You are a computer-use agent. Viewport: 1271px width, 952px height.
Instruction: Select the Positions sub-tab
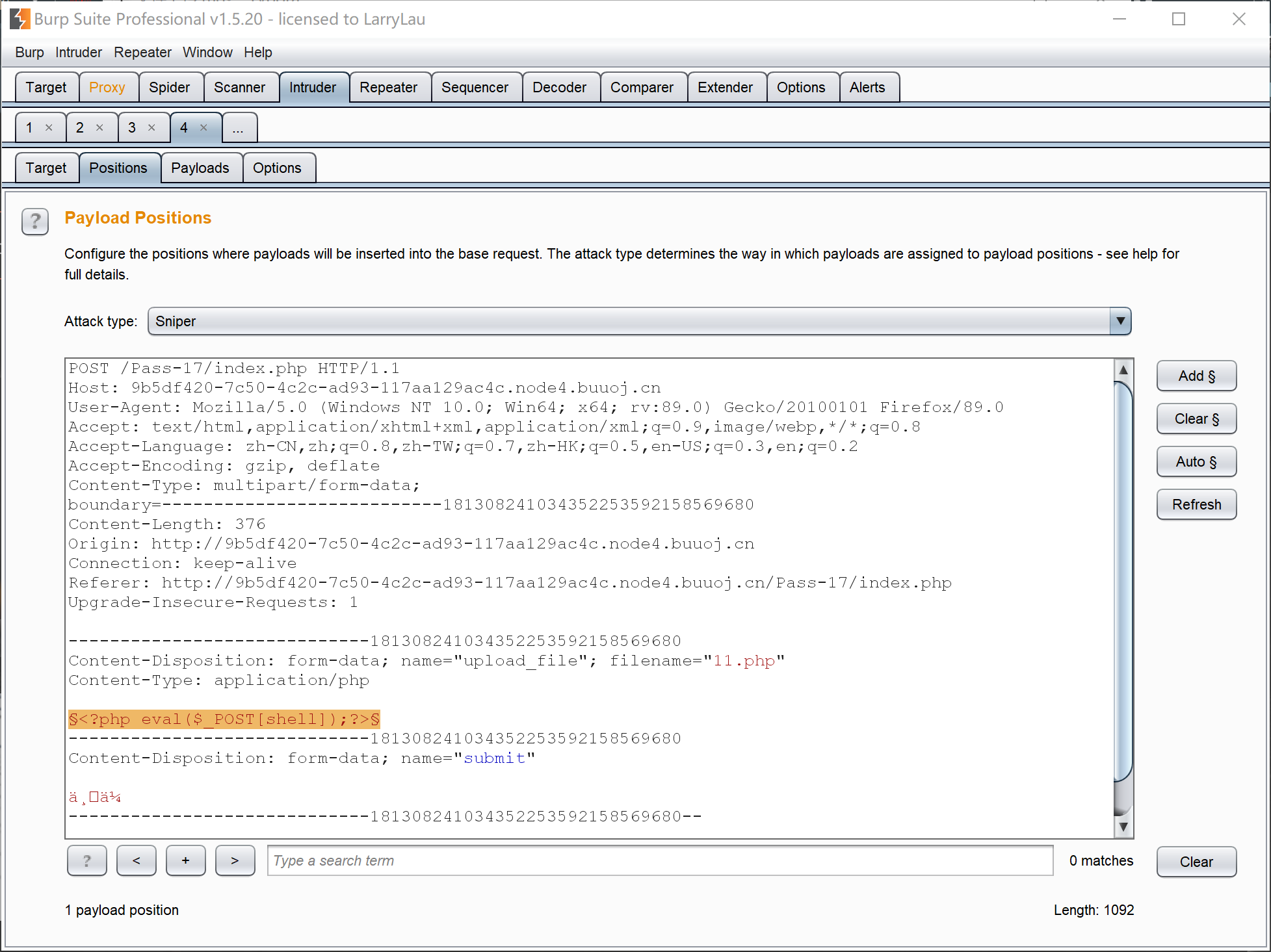click(x=118, y=168)
